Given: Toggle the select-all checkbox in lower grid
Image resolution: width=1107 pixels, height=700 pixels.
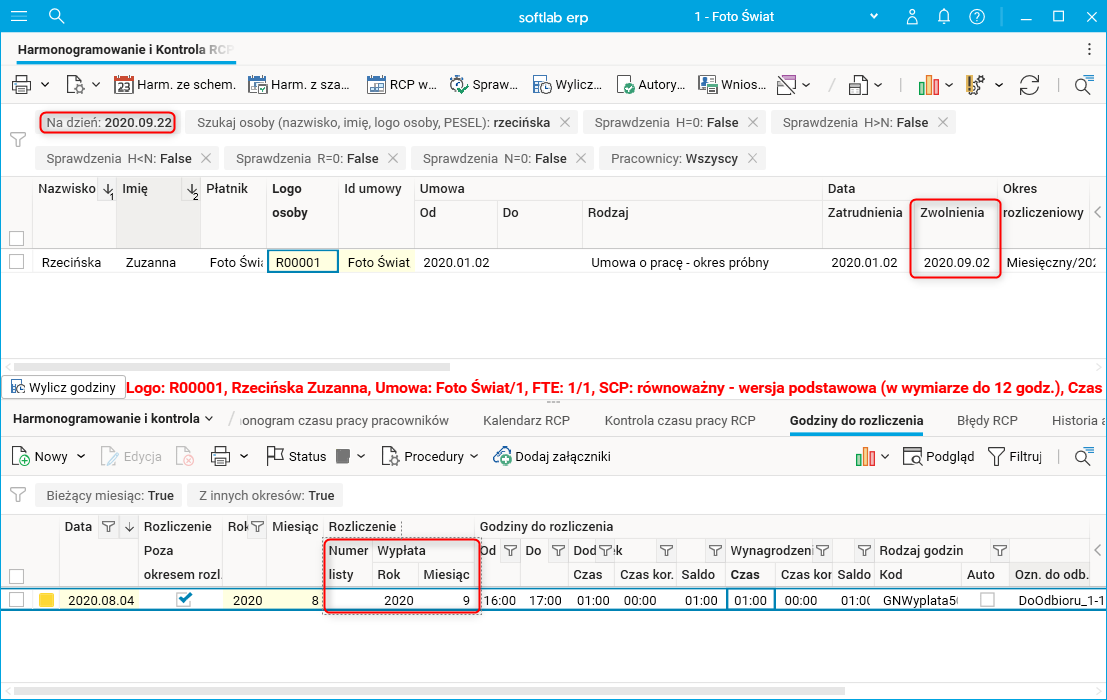Looking at the screenshot, I should [x=17, y=576].
